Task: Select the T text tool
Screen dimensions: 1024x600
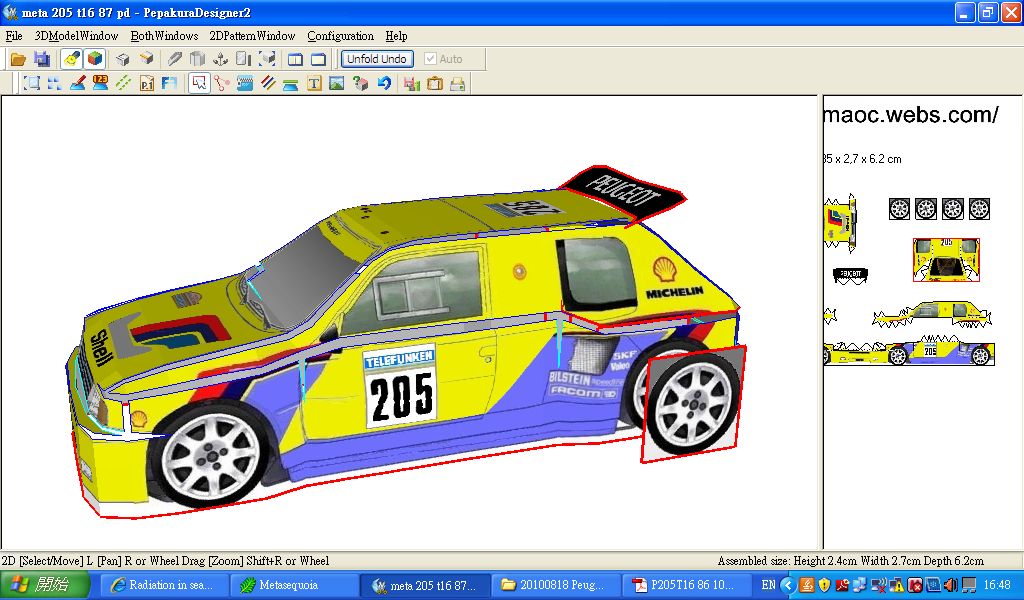Action: tap(314, 84)
